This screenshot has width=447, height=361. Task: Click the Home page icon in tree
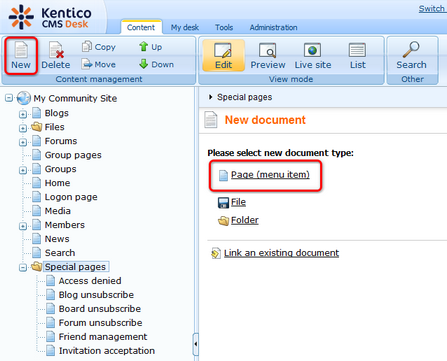tap(37, 183)
